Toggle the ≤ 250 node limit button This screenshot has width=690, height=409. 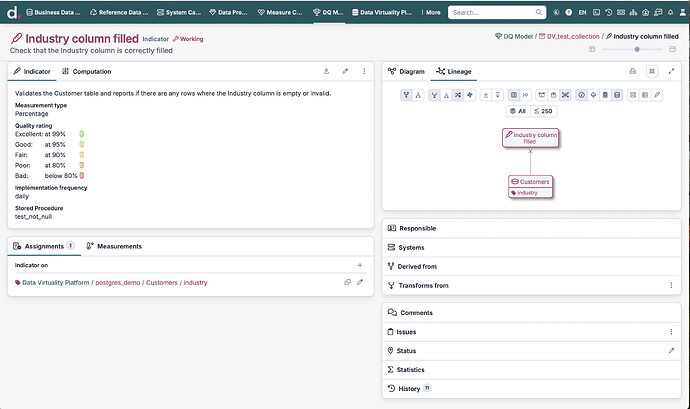point(543,111)
